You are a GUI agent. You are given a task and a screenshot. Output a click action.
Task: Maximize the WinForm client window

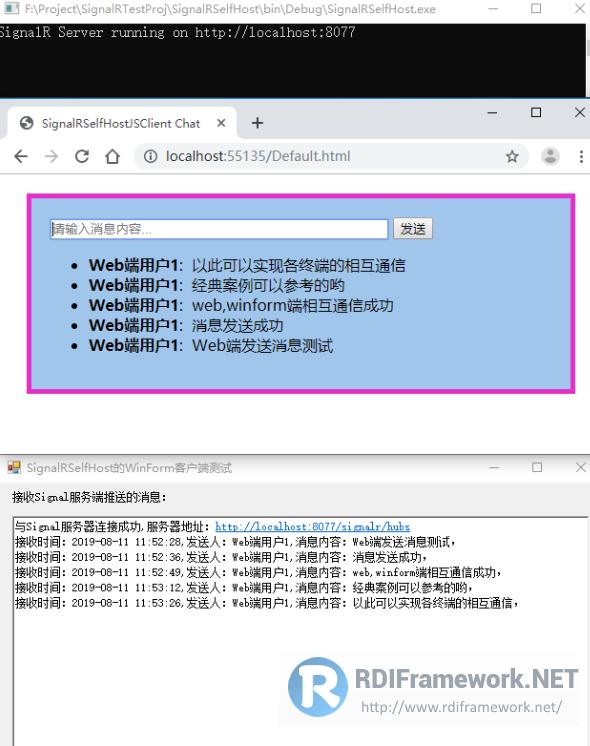537,468
